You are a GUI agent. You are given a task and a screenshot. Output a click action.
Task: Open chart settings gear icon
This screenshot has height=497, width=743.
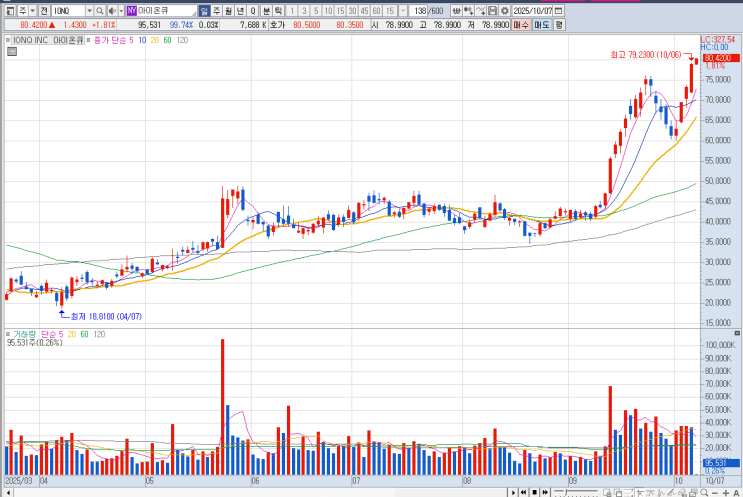[x=505, y=10]
